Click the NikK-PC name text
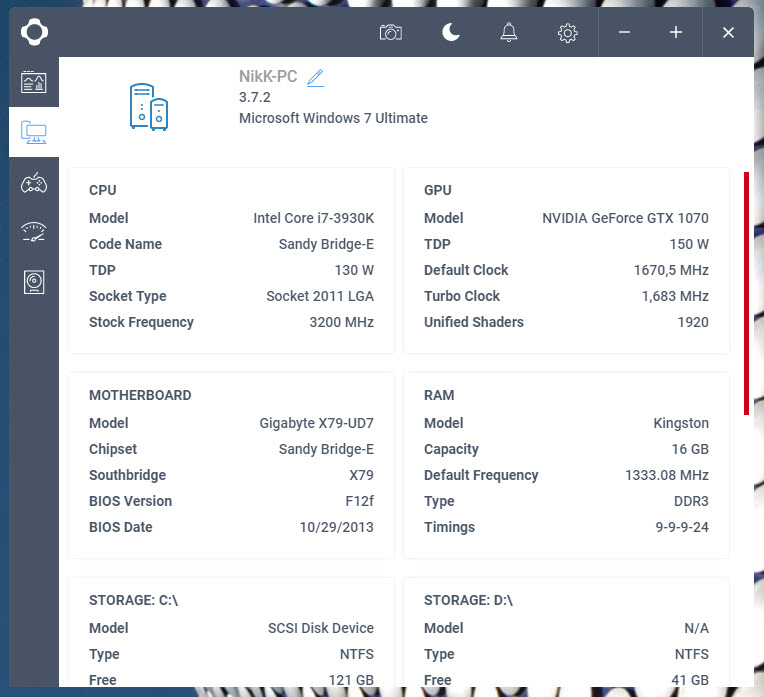 tap(268, 77)
